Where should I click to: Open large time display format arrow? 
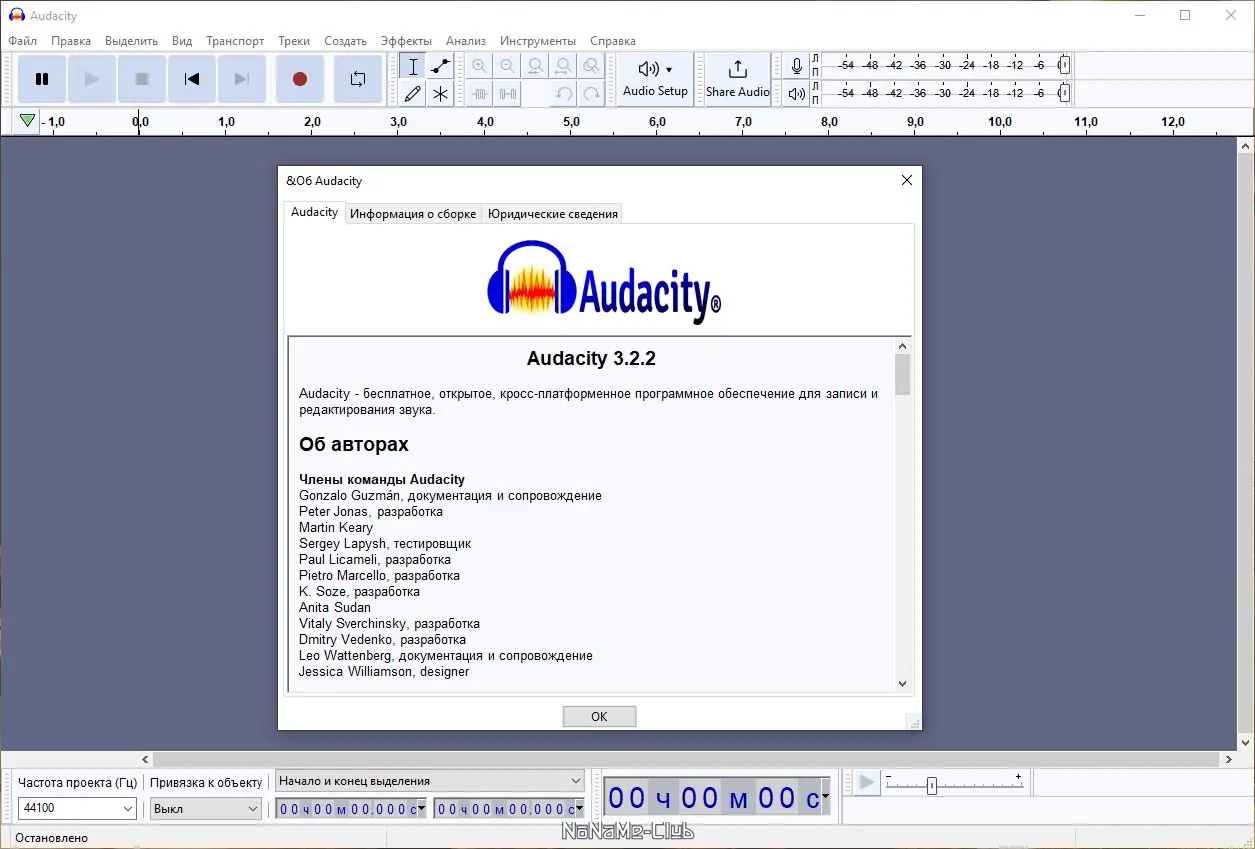tap(825, 799)
